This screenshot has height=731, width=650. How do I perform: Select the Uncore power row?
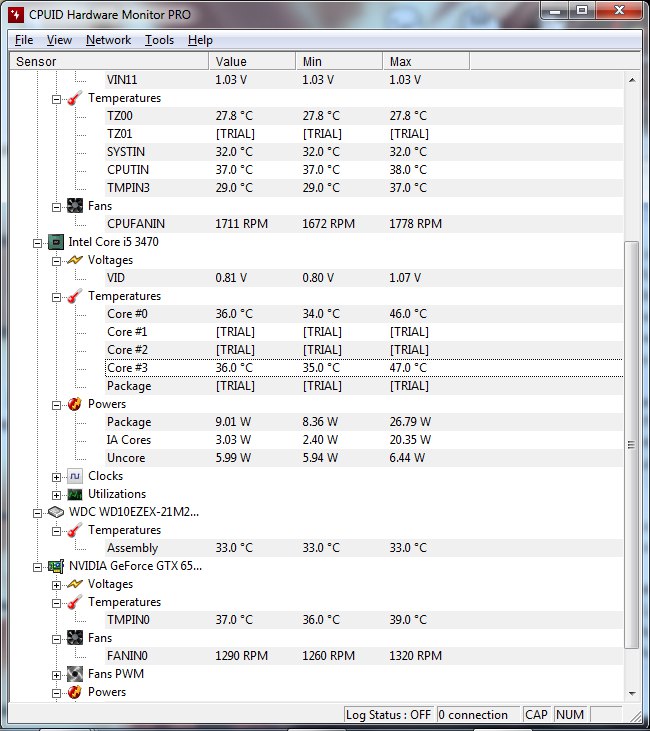364,458
